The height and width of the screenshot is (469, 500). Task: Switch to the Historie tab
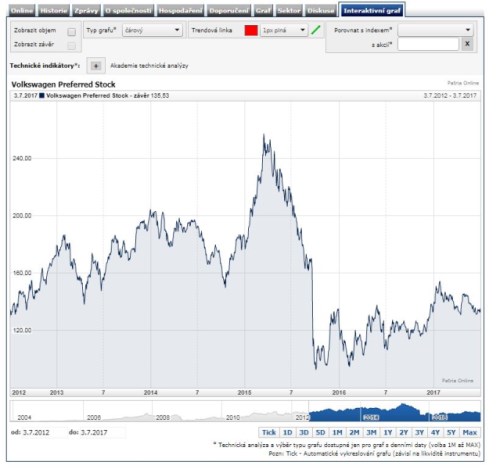pyautogui.click(x=53, y=11)
